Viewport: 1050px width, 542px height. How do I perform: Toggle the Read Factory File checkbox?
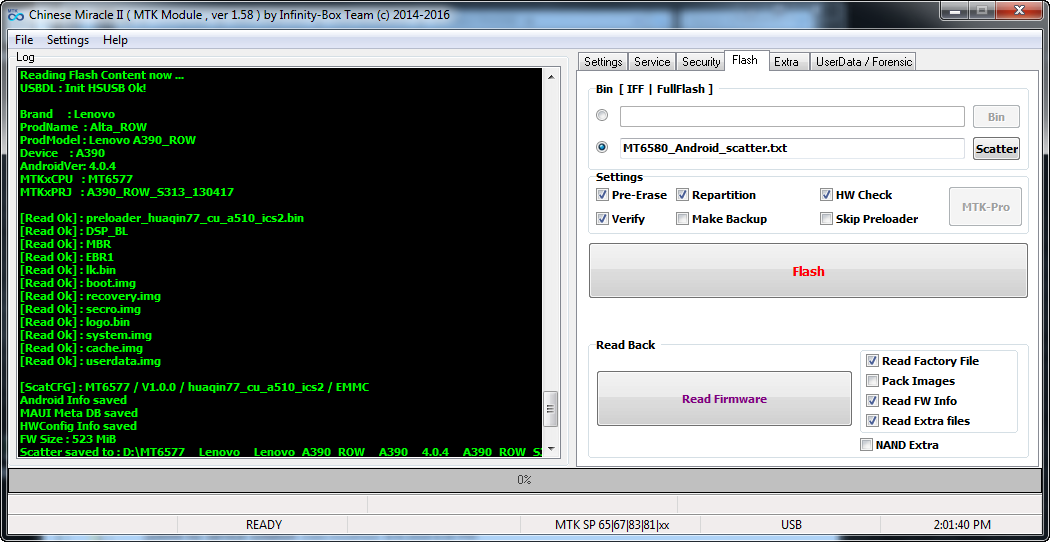pos(872,360)
